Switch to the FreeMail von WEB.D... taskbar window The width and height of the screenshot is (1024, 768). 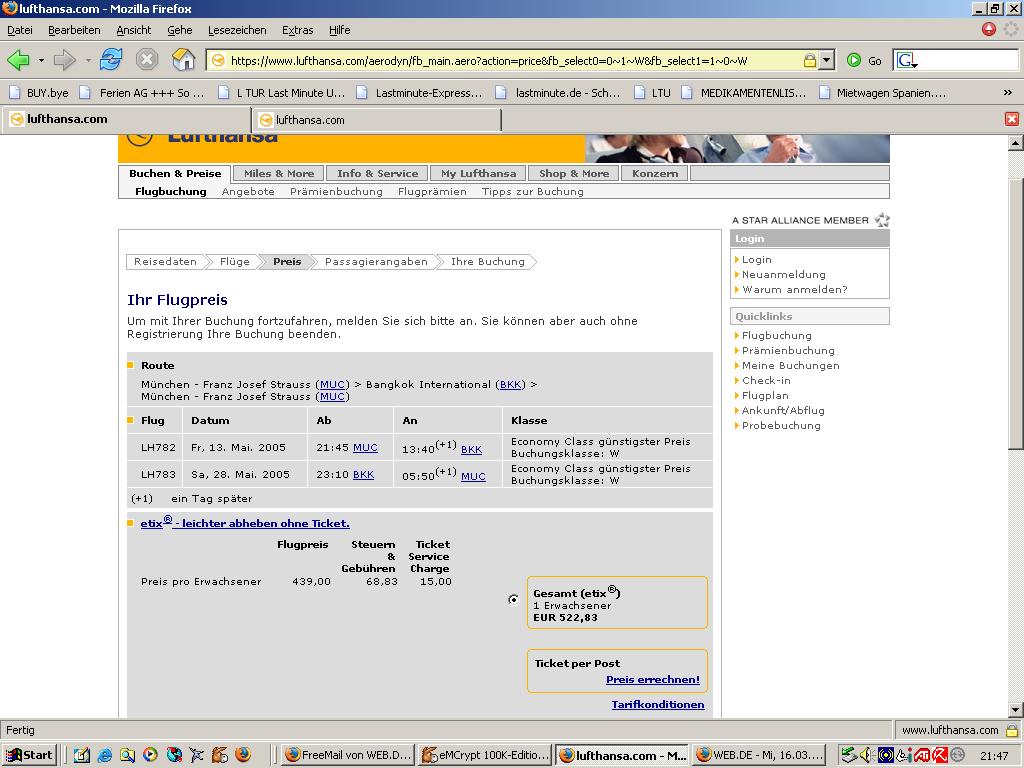coord(349,755)
